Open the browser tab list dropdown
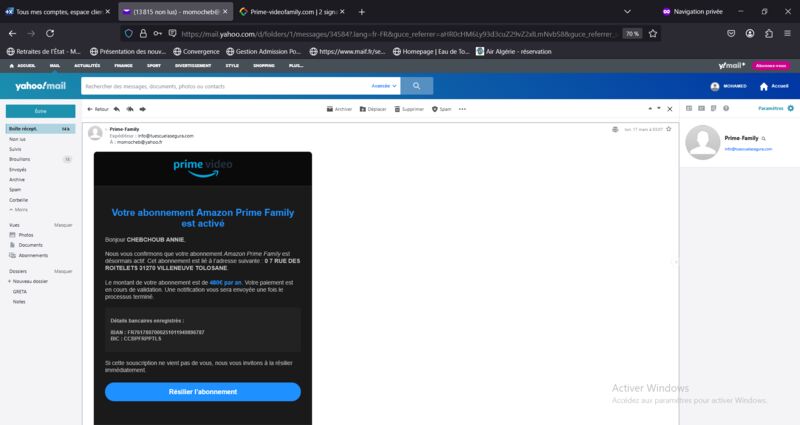 coord(628,12)
